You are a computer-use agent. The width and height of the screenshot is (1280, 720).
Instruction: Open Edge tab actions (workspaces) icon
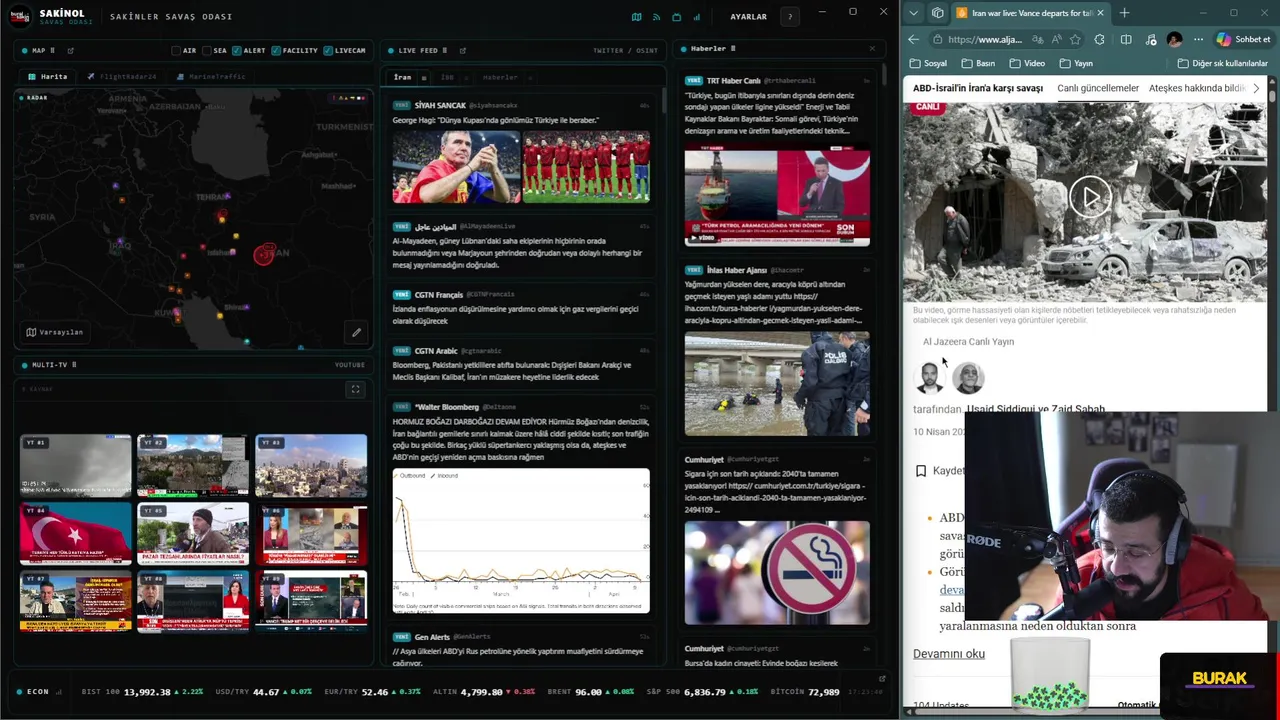[937, 13]
